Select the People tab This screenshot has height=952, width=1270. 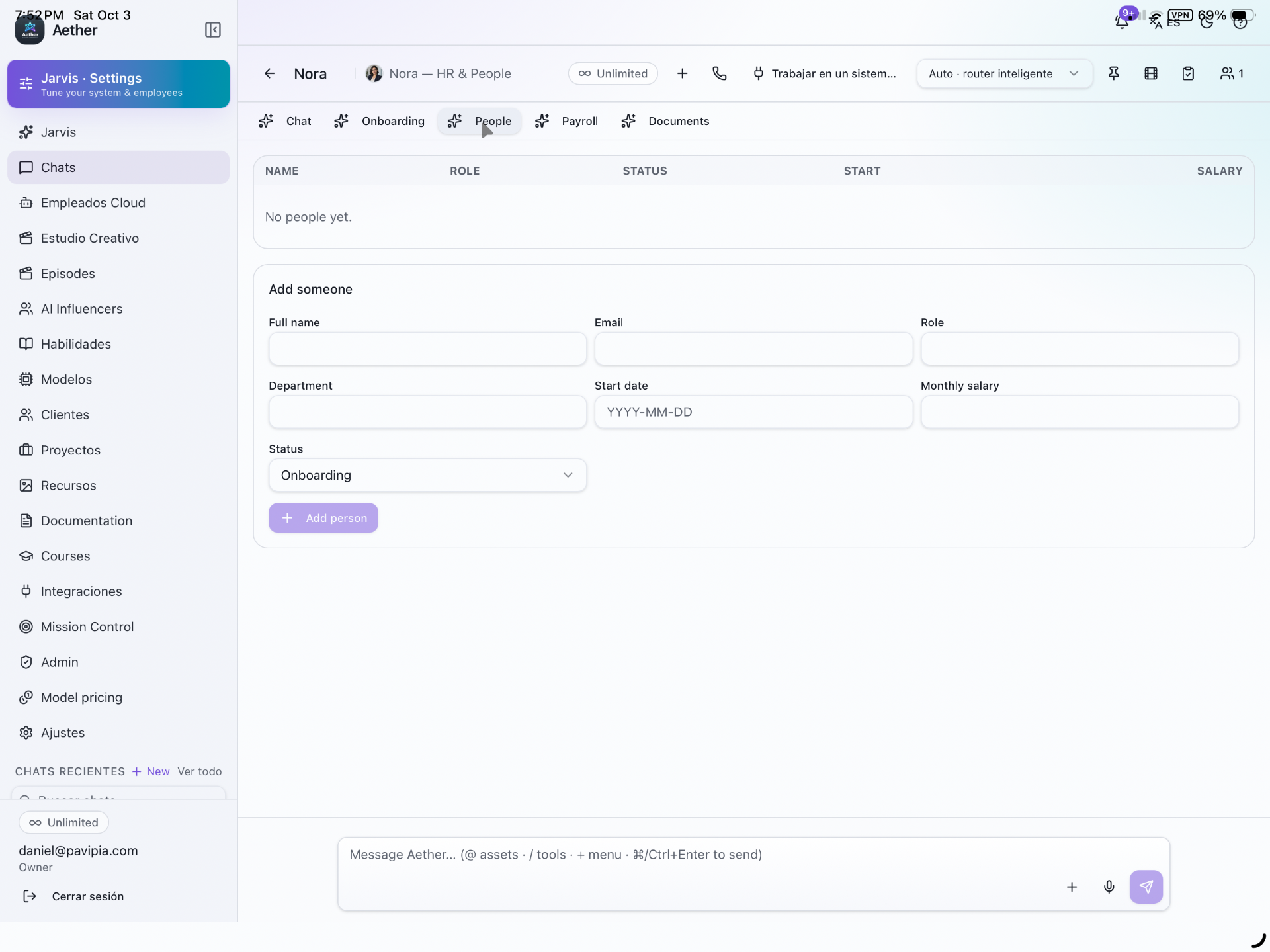point(480,121)
